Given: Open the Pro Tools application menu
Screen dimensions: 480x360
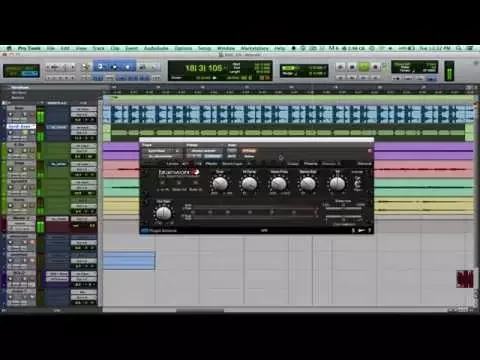Looking at the screenshot, I should (29, 48).
